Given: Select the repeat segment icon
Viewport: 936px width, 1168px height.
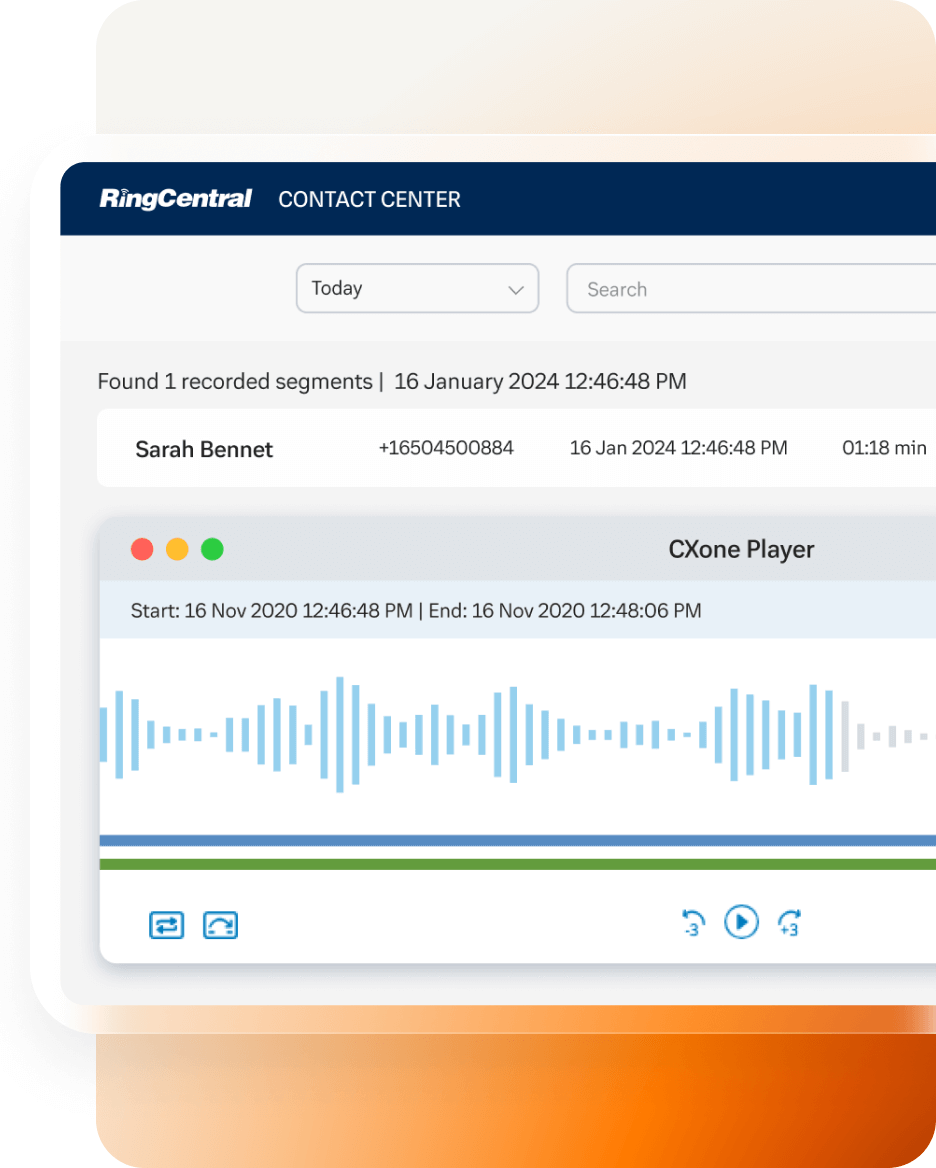Looking at the screenshot, I should tap(220, 925).
